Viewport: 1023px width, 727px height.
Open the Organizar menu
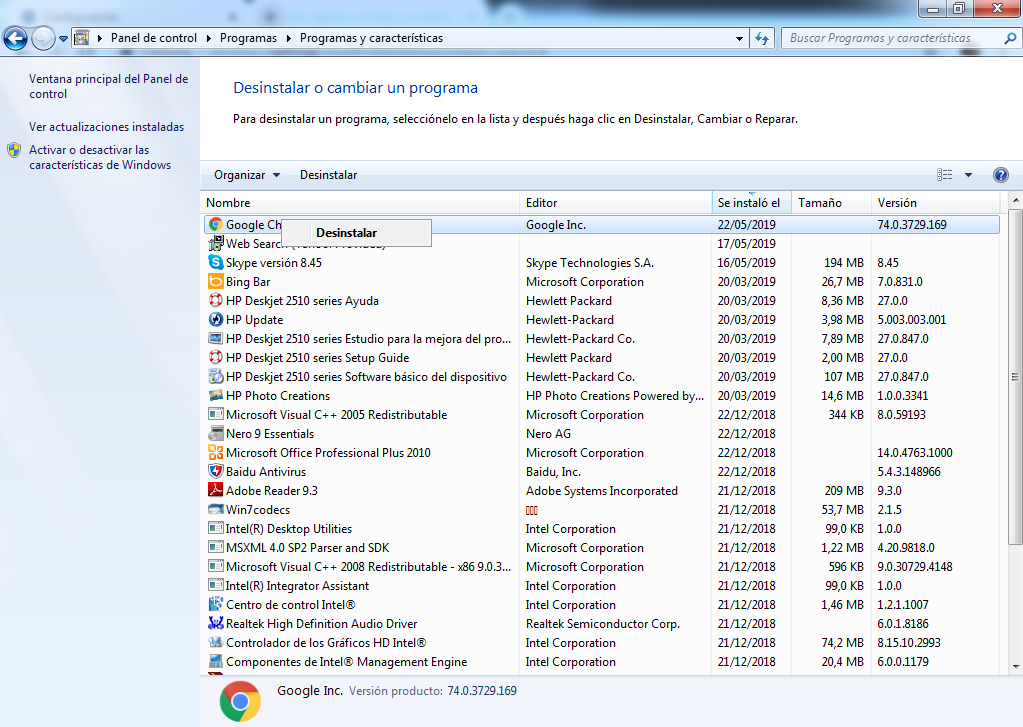pos(247,175)
